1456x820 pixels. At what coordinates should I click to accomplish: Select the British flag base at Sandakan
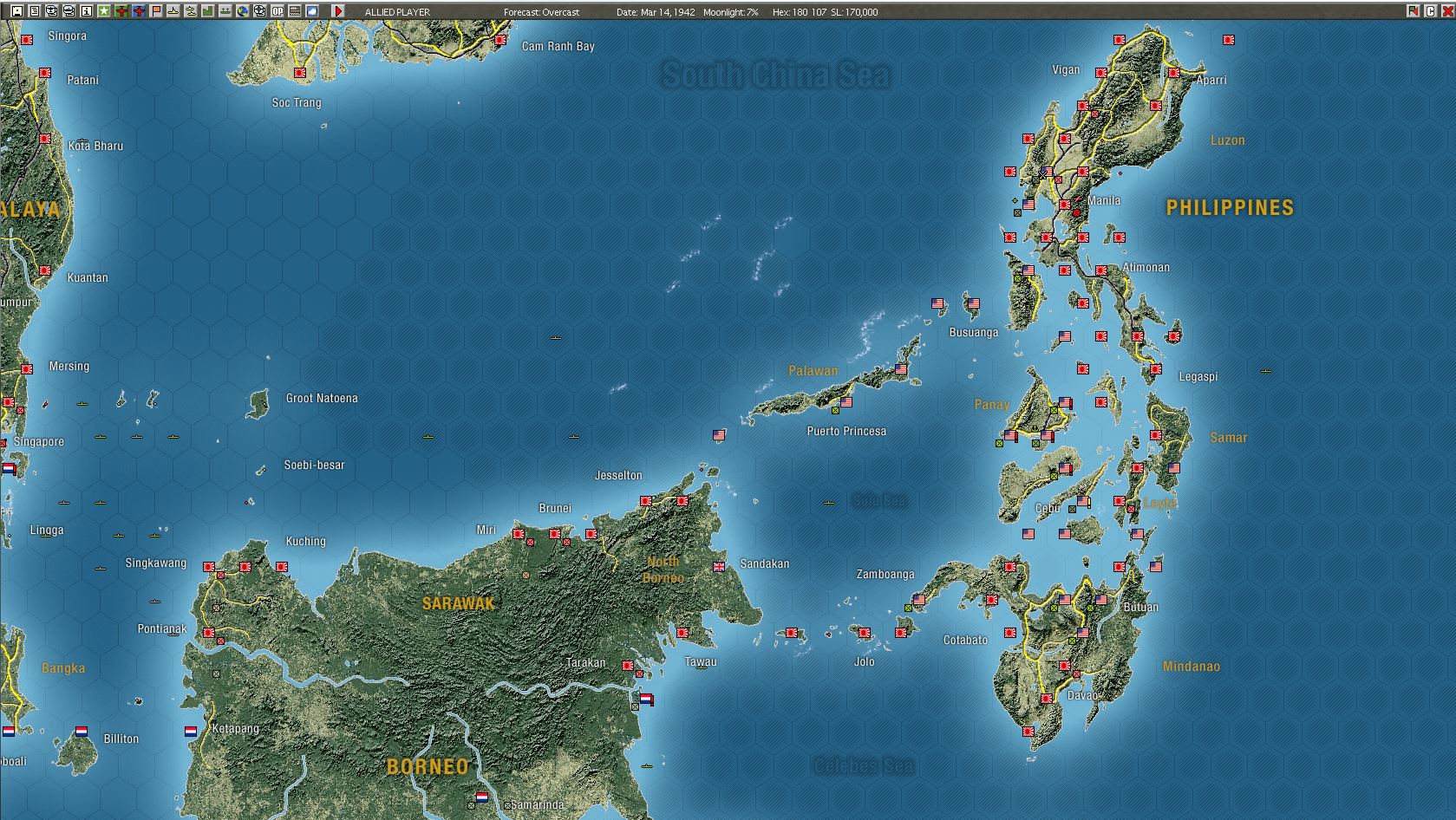click(x=719, y=567)
